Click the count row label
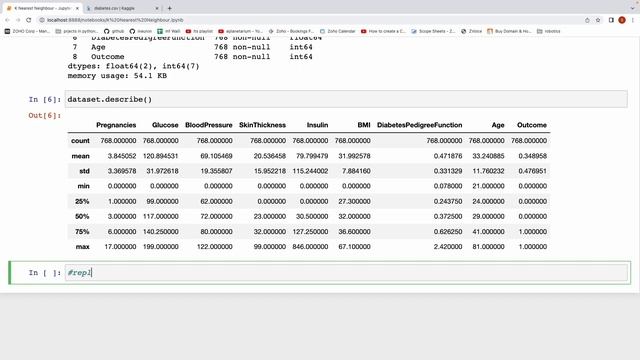640x360 pixels. [x=80, y=140]
